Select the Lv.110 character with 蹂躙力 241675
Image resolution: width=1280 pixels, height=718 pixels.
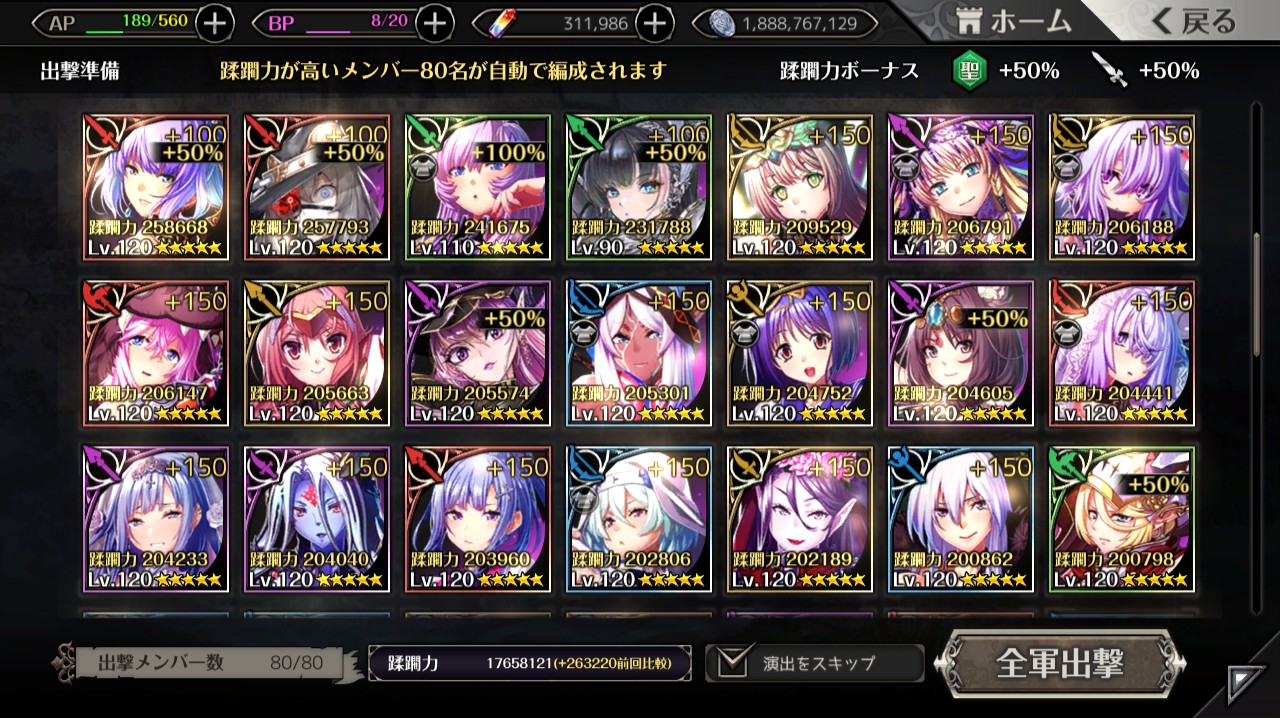coord(478,187)
